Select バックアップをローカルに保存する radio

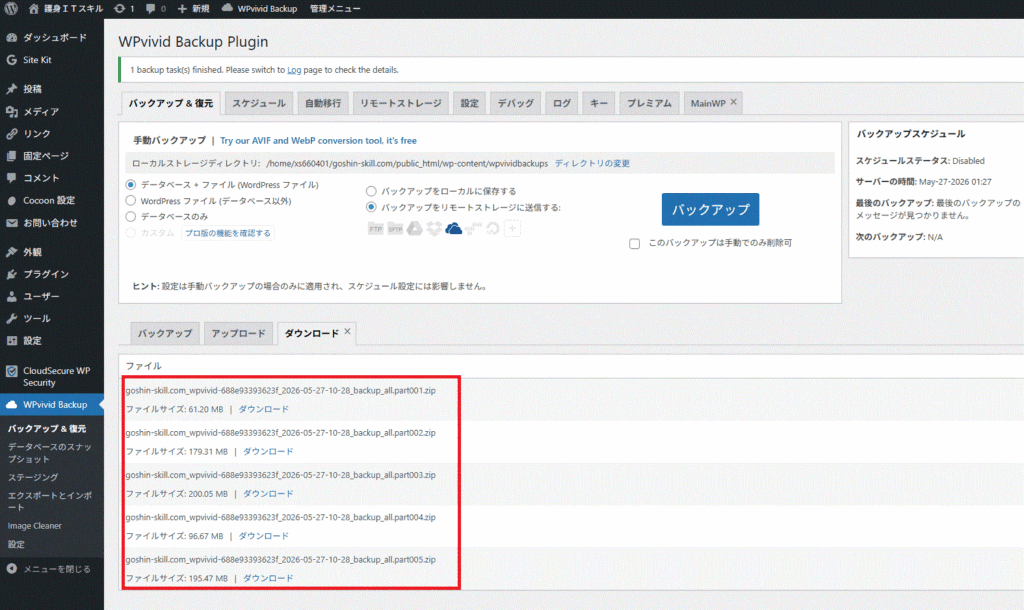pos(371,191)
